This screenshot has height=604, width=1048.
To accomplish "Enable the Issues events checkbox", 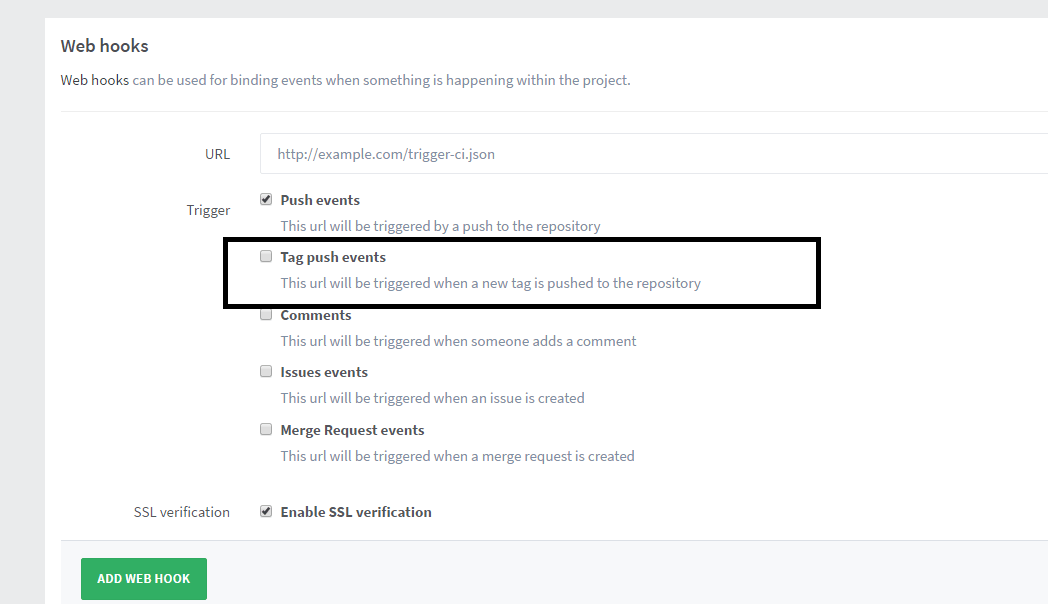I will coord(266,371).
